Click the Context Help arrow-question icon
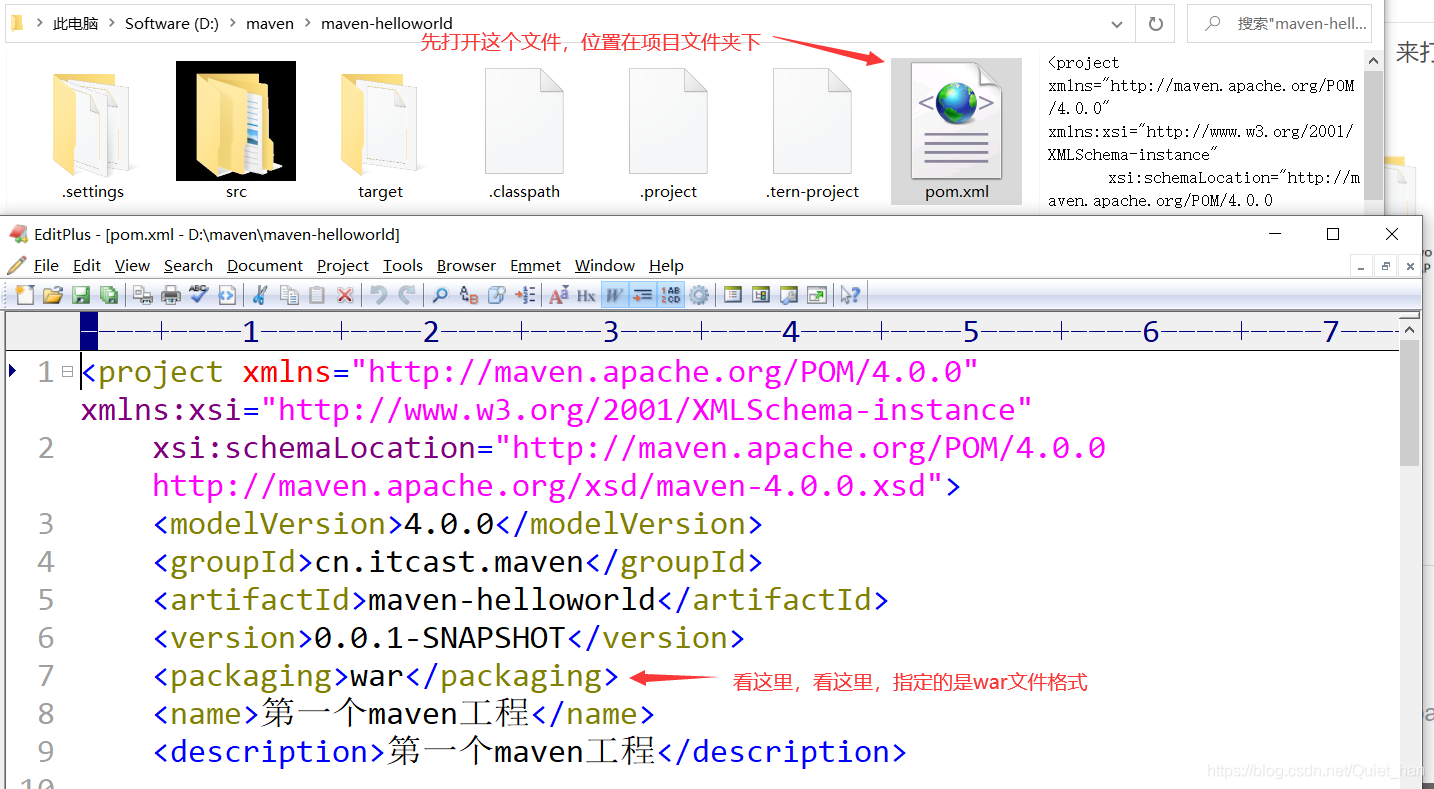 [851, 295]
